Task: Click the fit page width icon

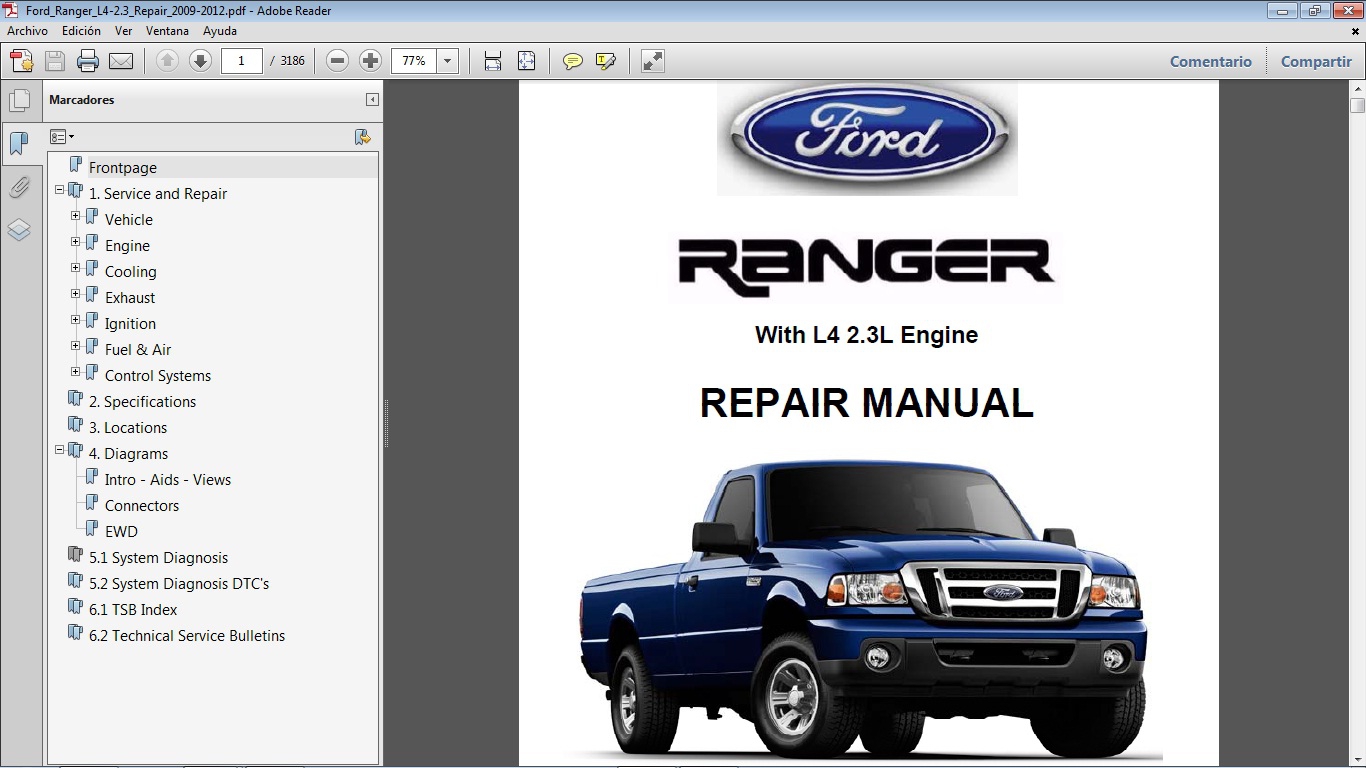Action: (493, 61)
